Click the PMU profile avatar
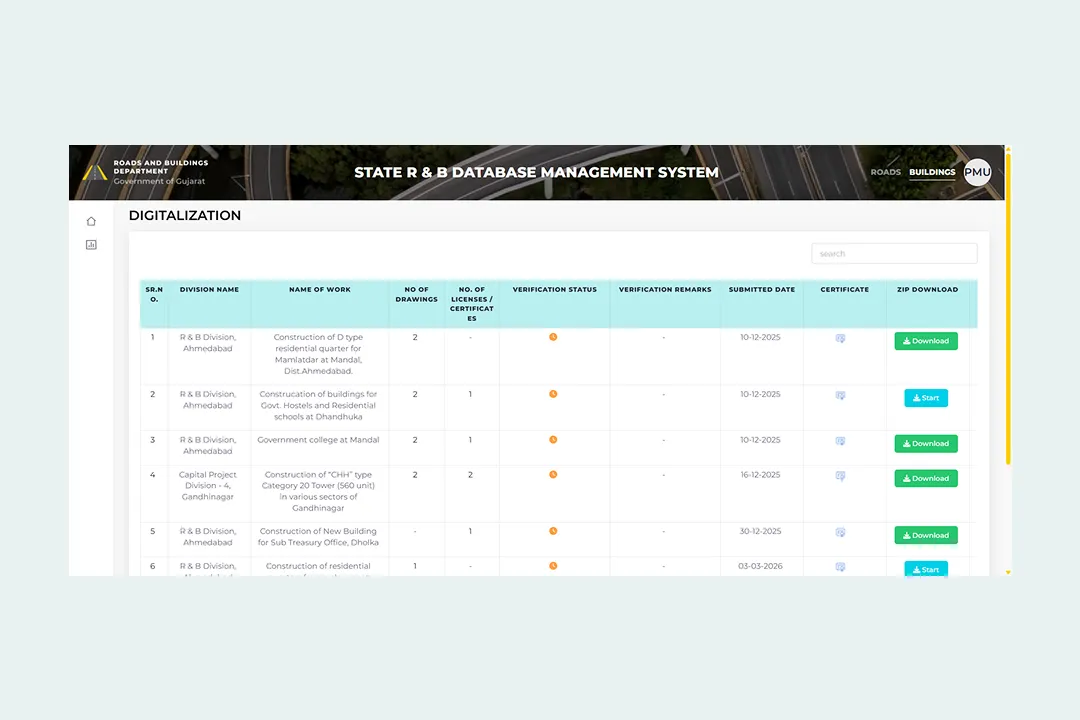 click(977, 172)
